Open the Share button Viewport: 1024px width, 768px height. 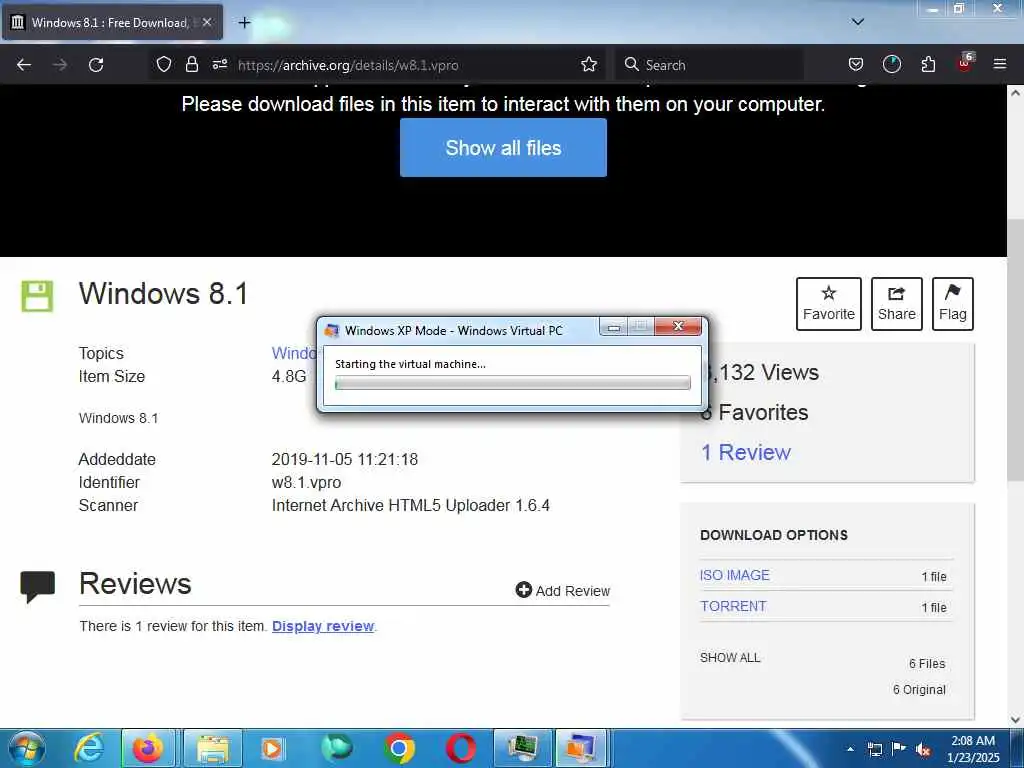point(897,304)
